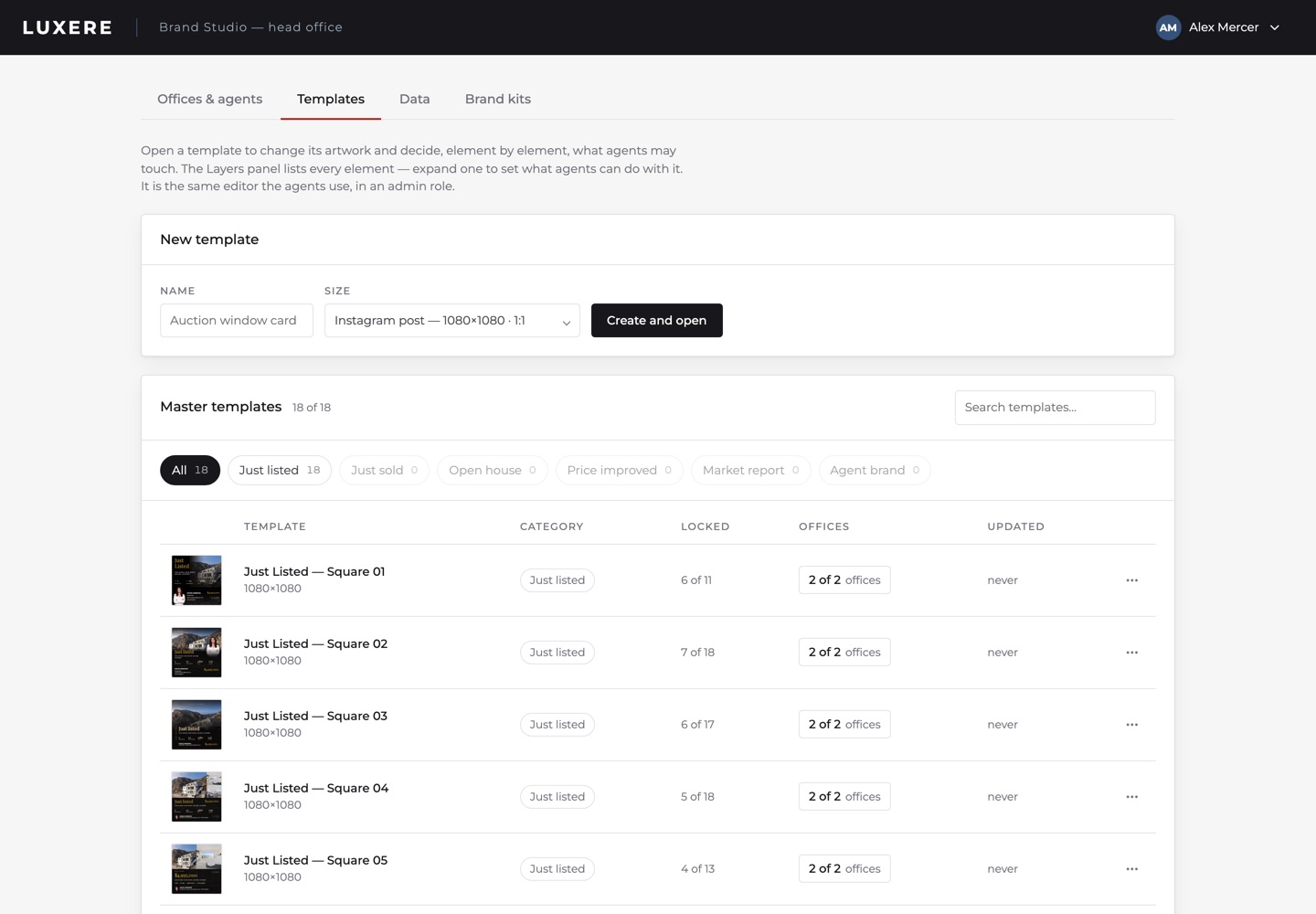Open the Just Listed — Square 05 thumbnail
1316x914 pixels.
pos(196,869)
